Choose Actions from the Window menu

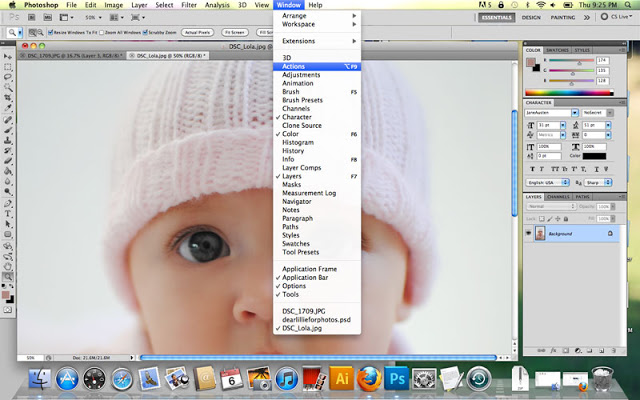pyautogui.click(x=317, y=66)
